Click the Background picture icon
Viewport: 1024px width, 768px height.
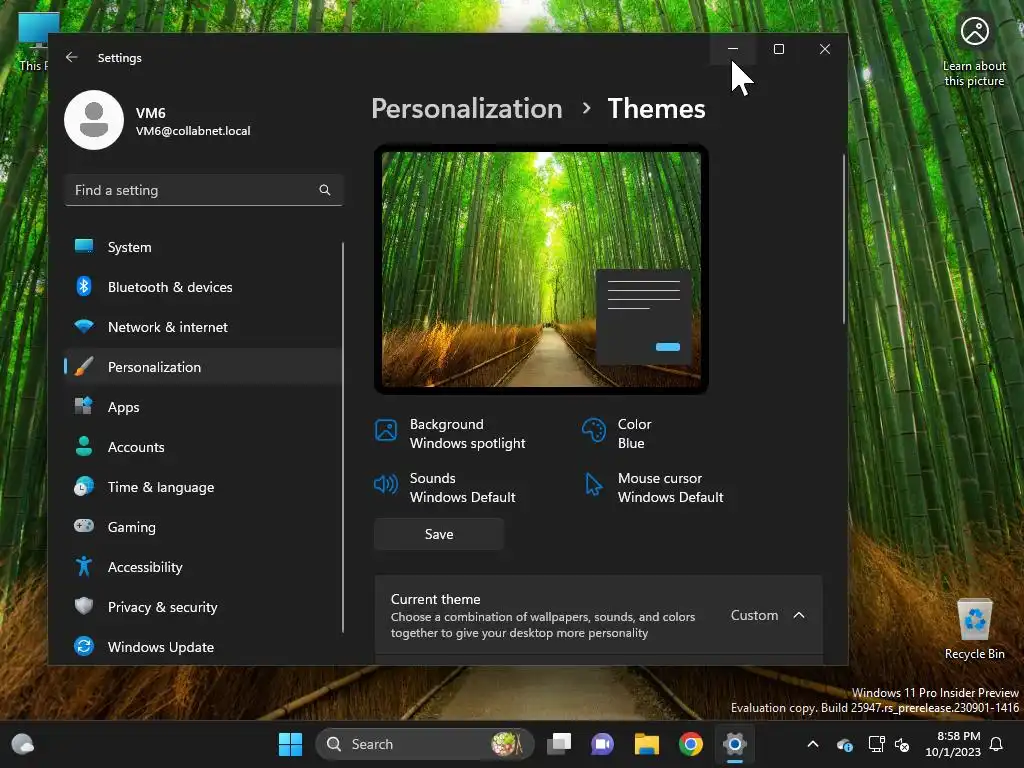coord(386,430)
